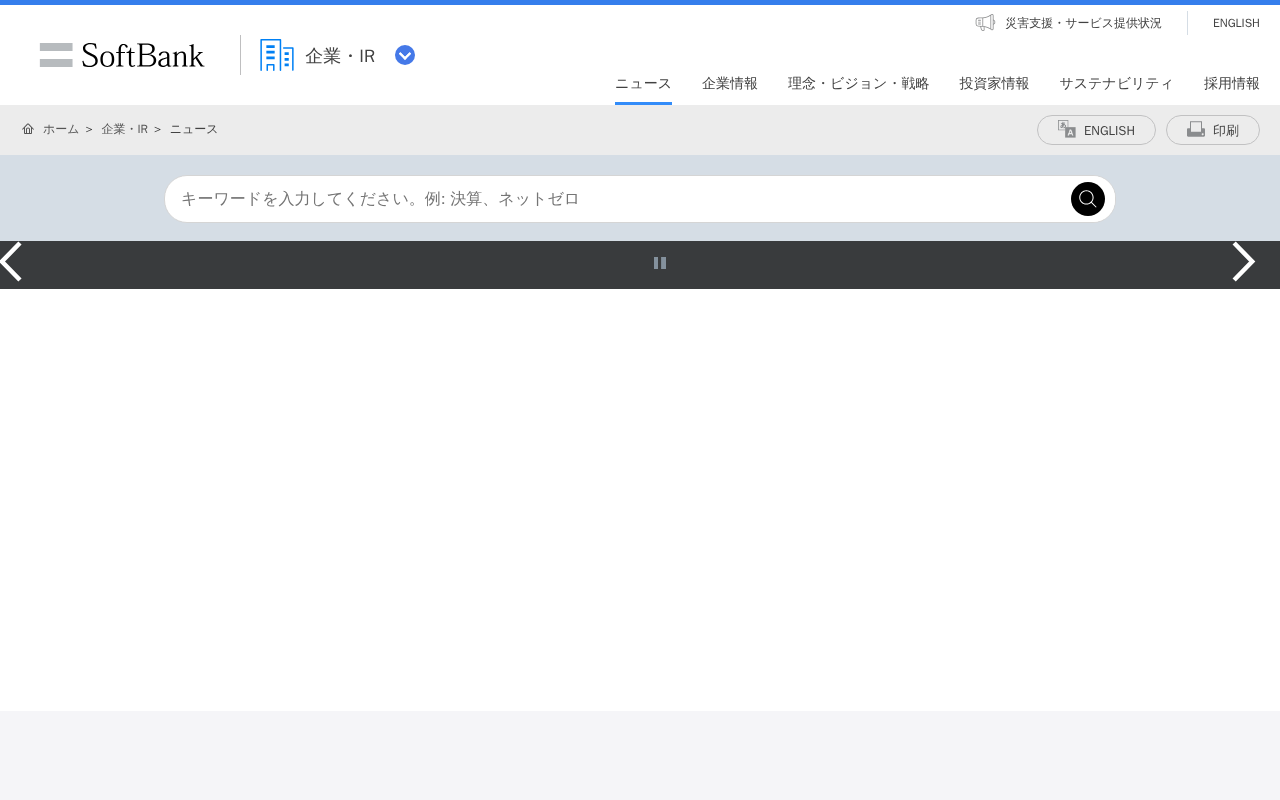Show previous carousel slide

tap(11, 262)
